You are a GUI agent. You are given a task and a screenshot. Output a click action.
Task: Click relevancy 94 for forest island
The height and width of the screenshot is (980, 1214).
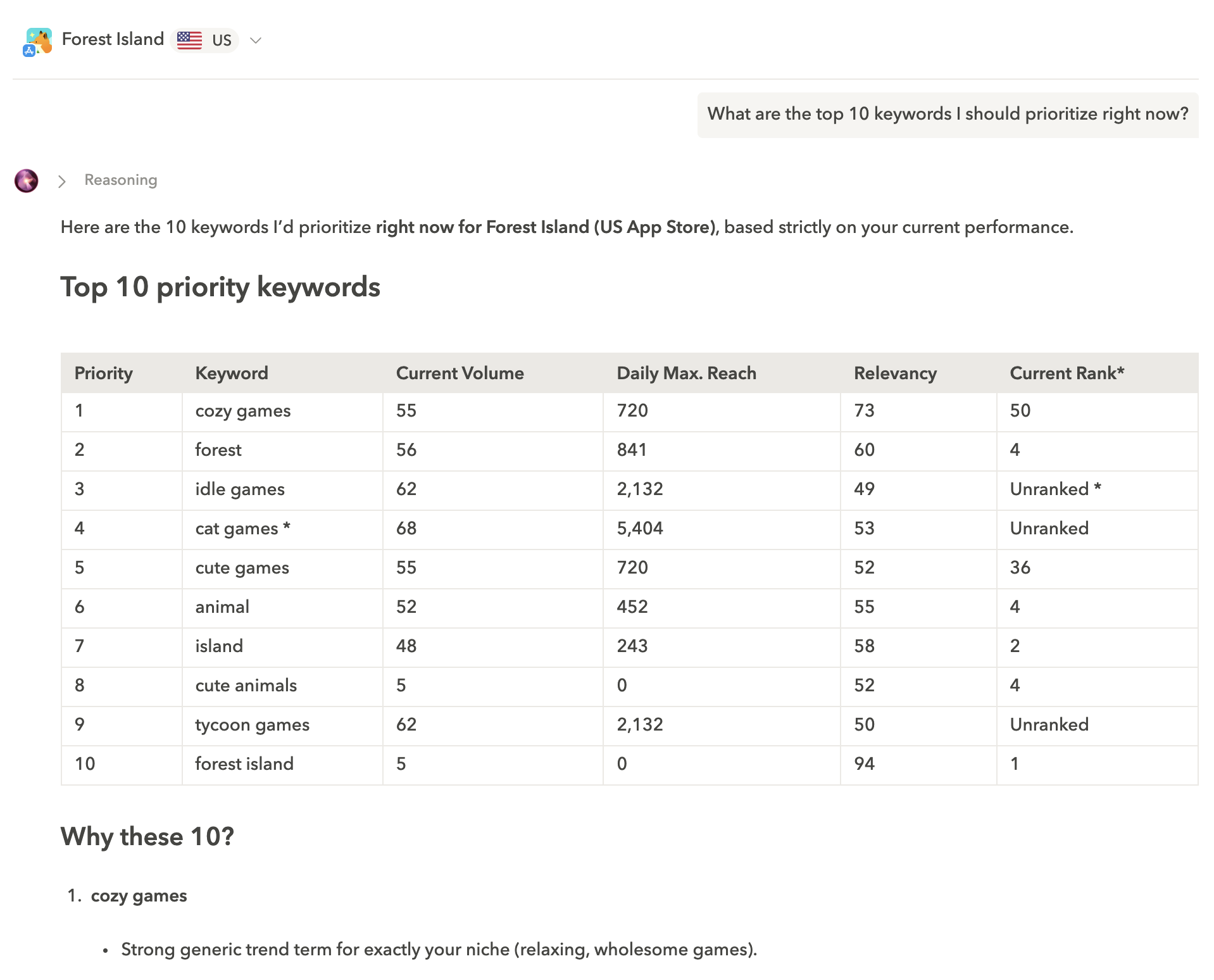(864, 764)
